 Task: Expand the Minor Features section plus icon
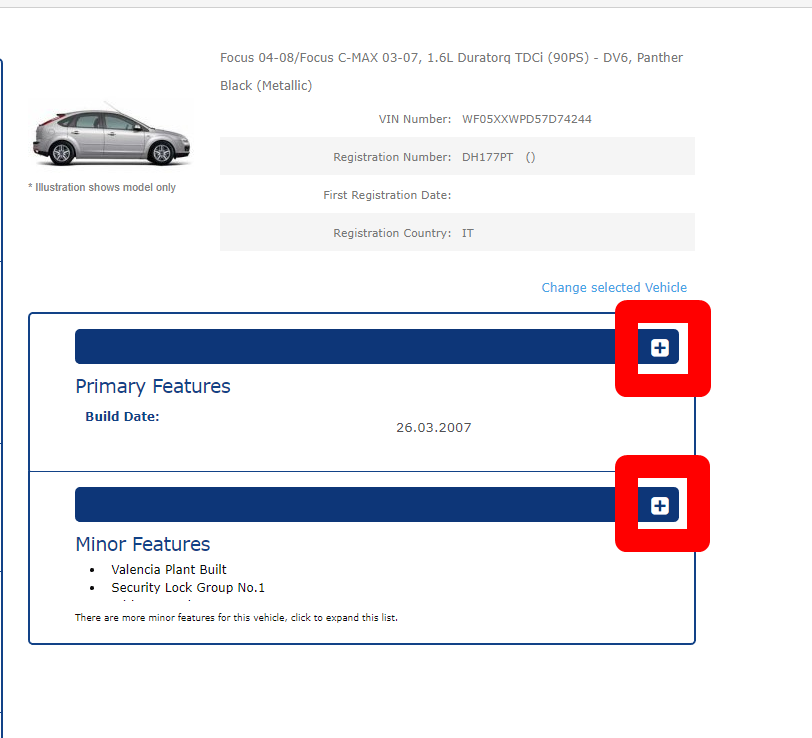pos(659,505)
